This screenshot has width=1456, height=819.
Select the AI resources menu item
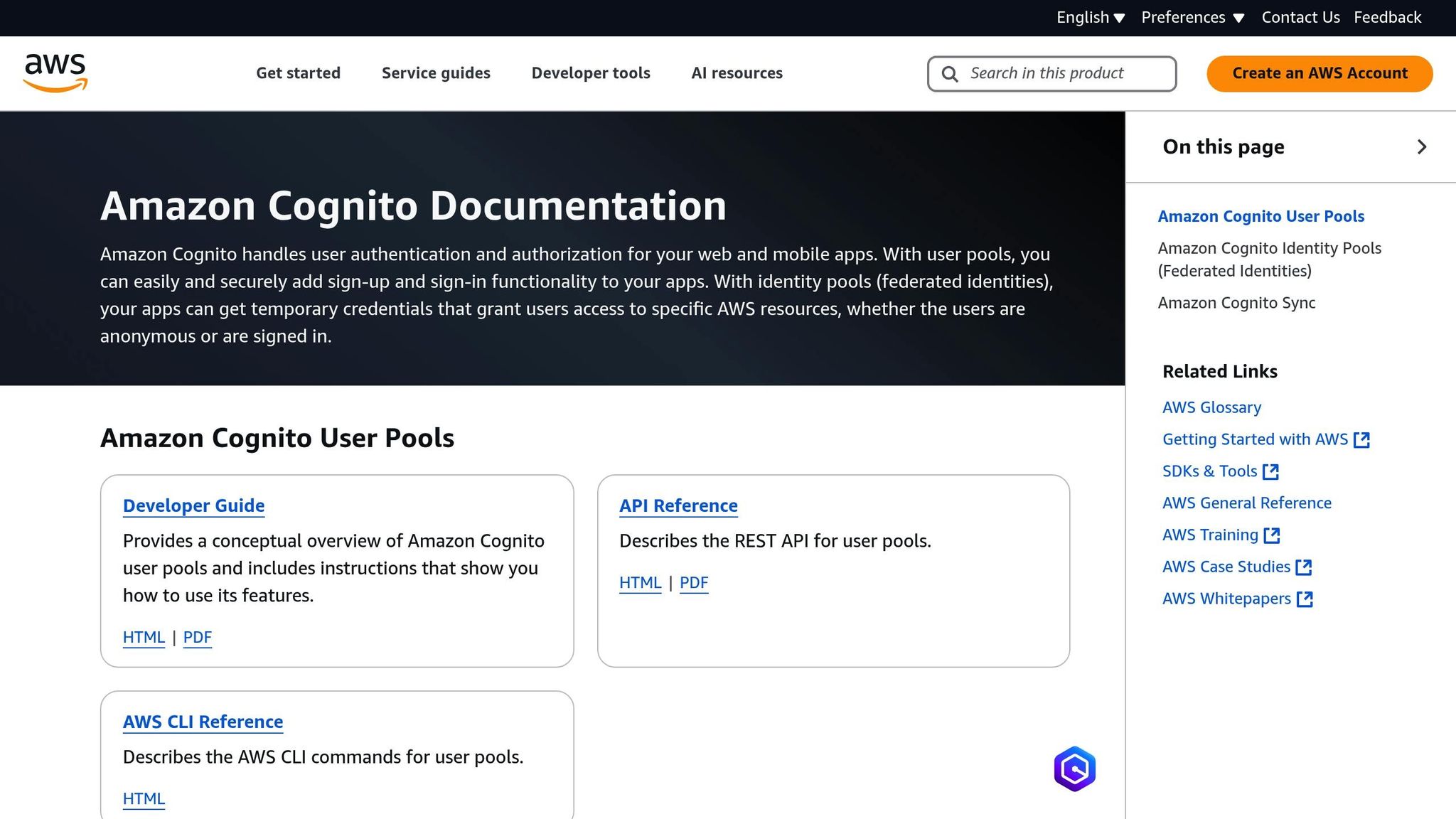point(737,73)
